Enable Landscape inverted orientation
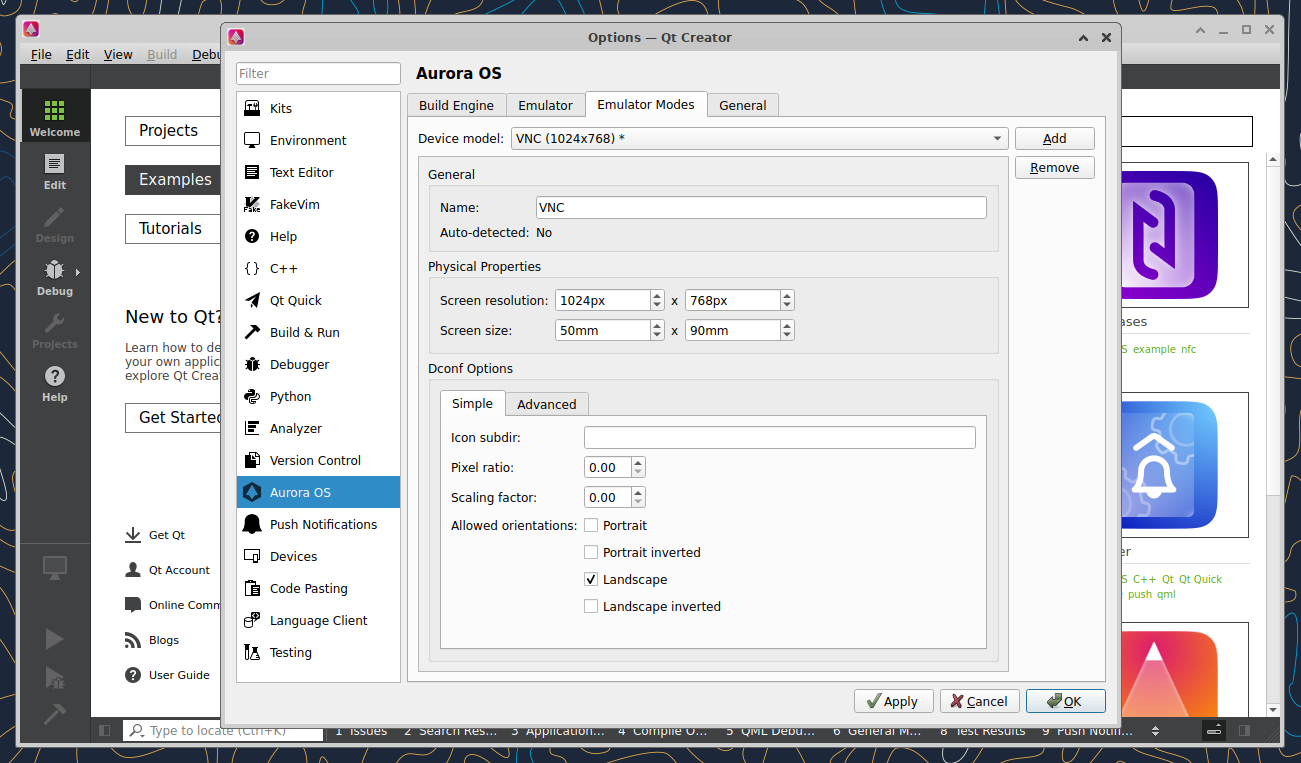Viewport: 1301px width, 763px height. (x=591, y=606)
